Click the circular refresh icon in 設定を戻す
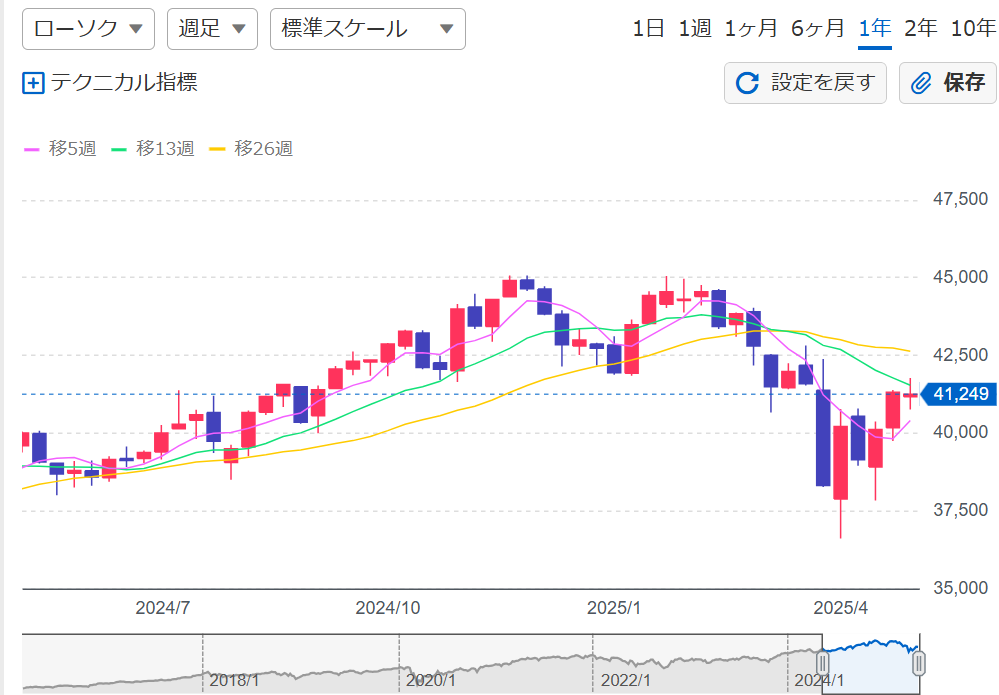 point(747,83)
